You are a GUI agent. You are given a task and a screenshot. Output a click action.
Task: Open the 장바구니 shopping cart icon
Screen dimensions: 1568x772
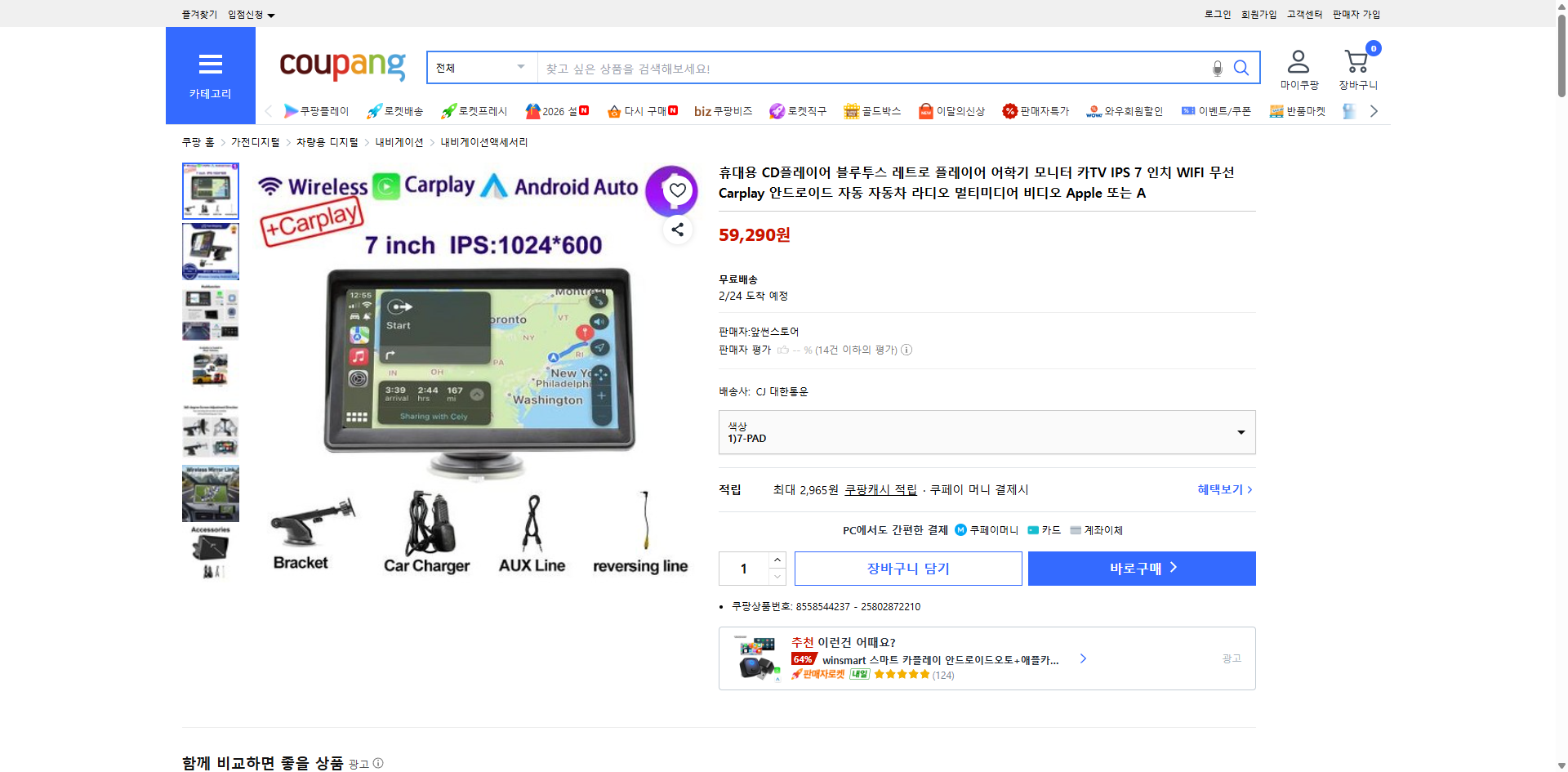tap(1356, 64)
